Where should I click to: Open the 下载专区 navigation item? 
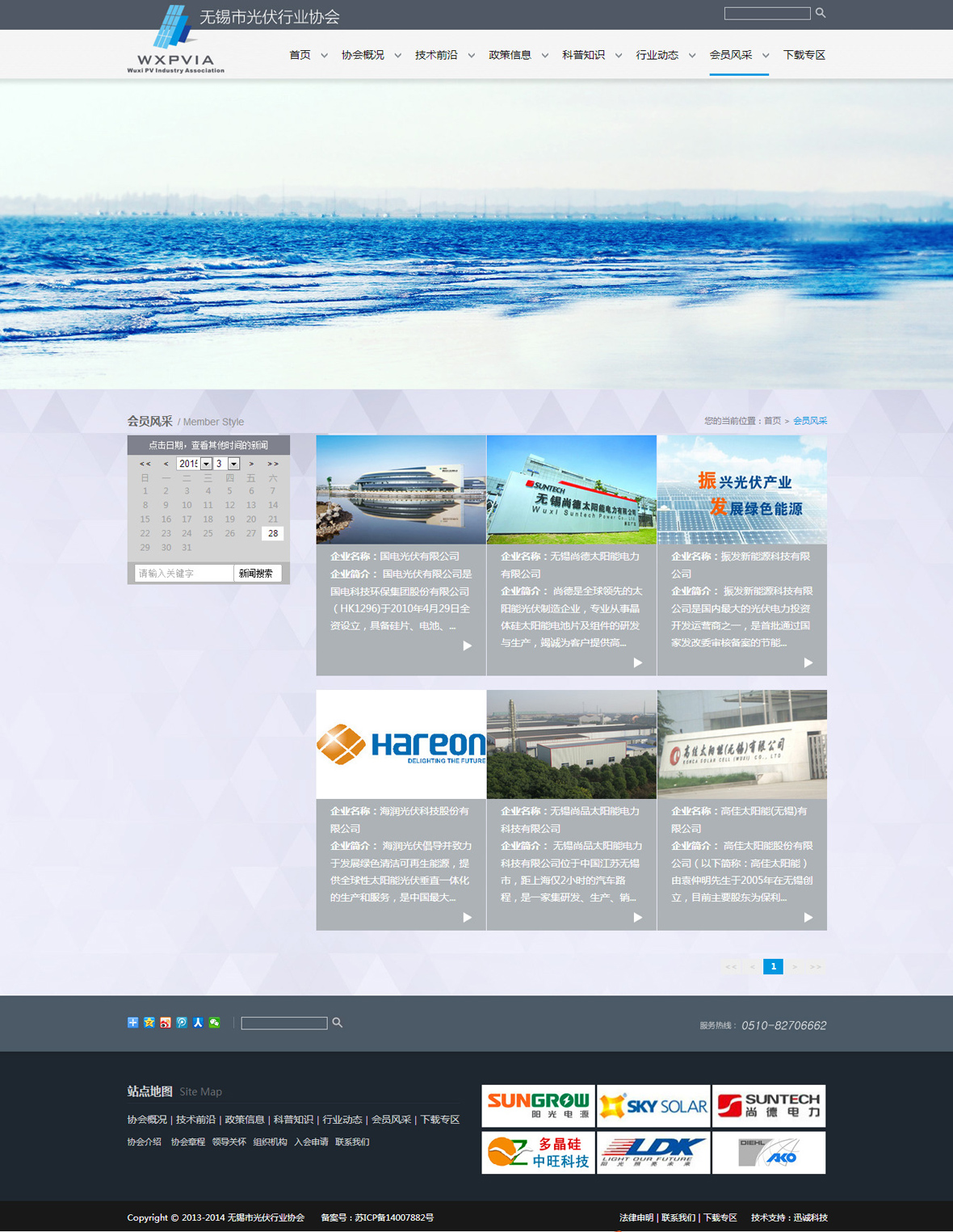coord(804,55)
